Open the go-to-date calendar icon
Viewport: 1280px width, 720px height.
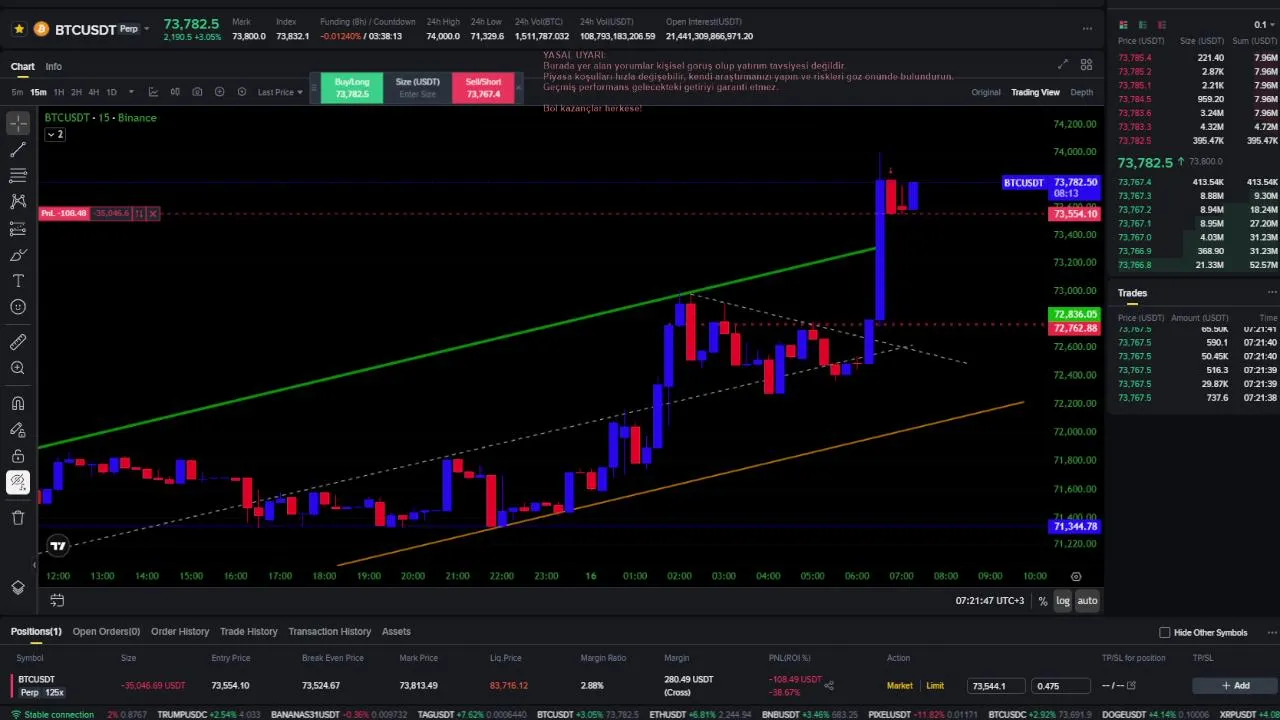(57, 601)
